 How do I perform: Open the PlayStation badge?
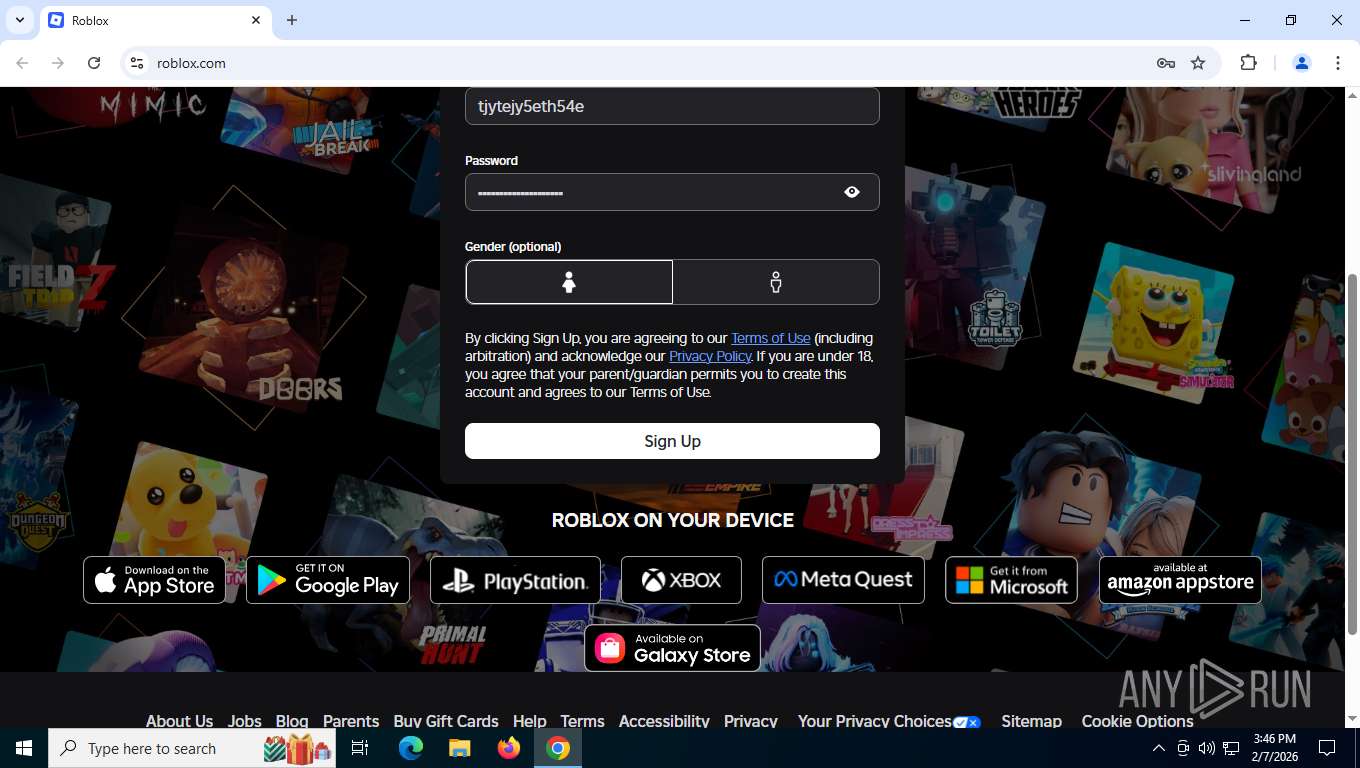click(515, 580)
